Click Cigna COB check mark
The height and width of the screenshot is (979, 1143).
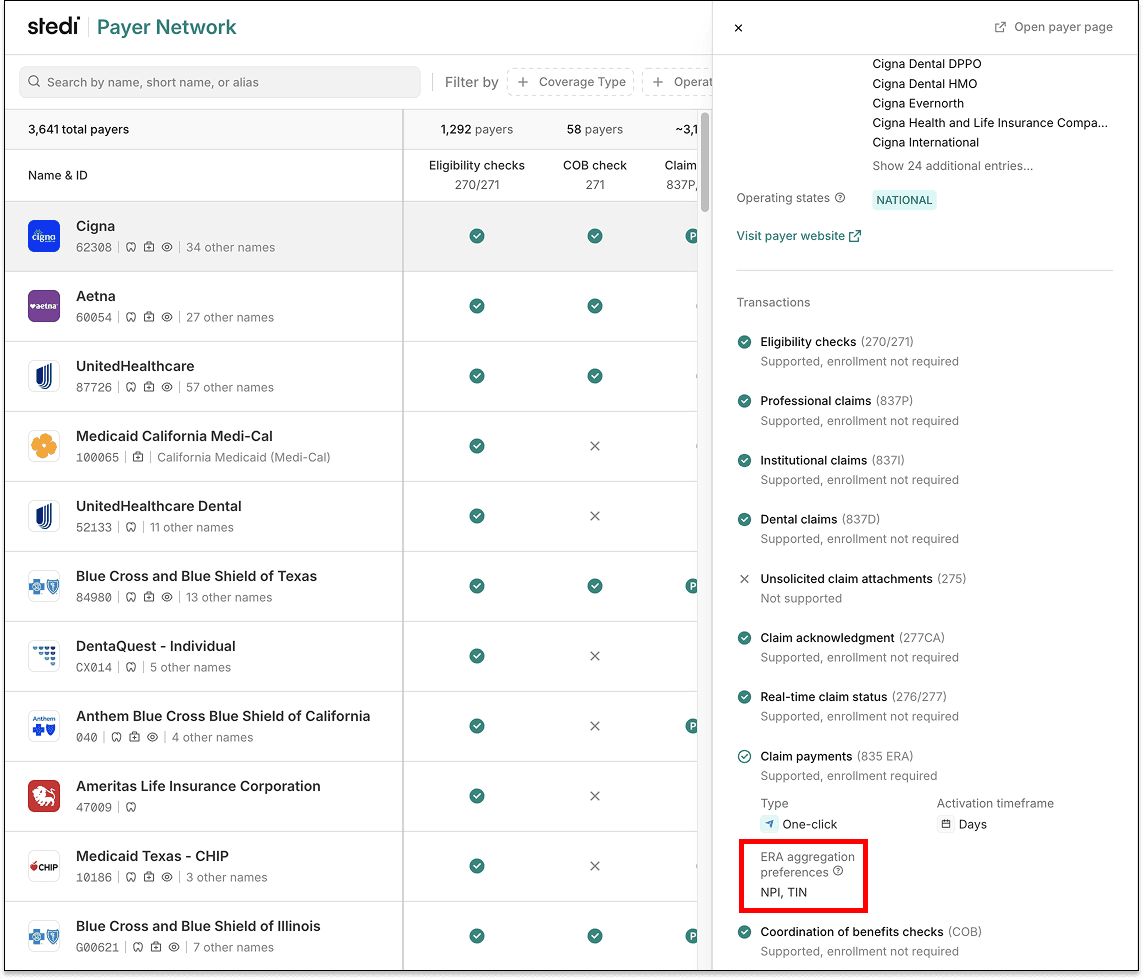pyautogui.click(x=595, y=236)
